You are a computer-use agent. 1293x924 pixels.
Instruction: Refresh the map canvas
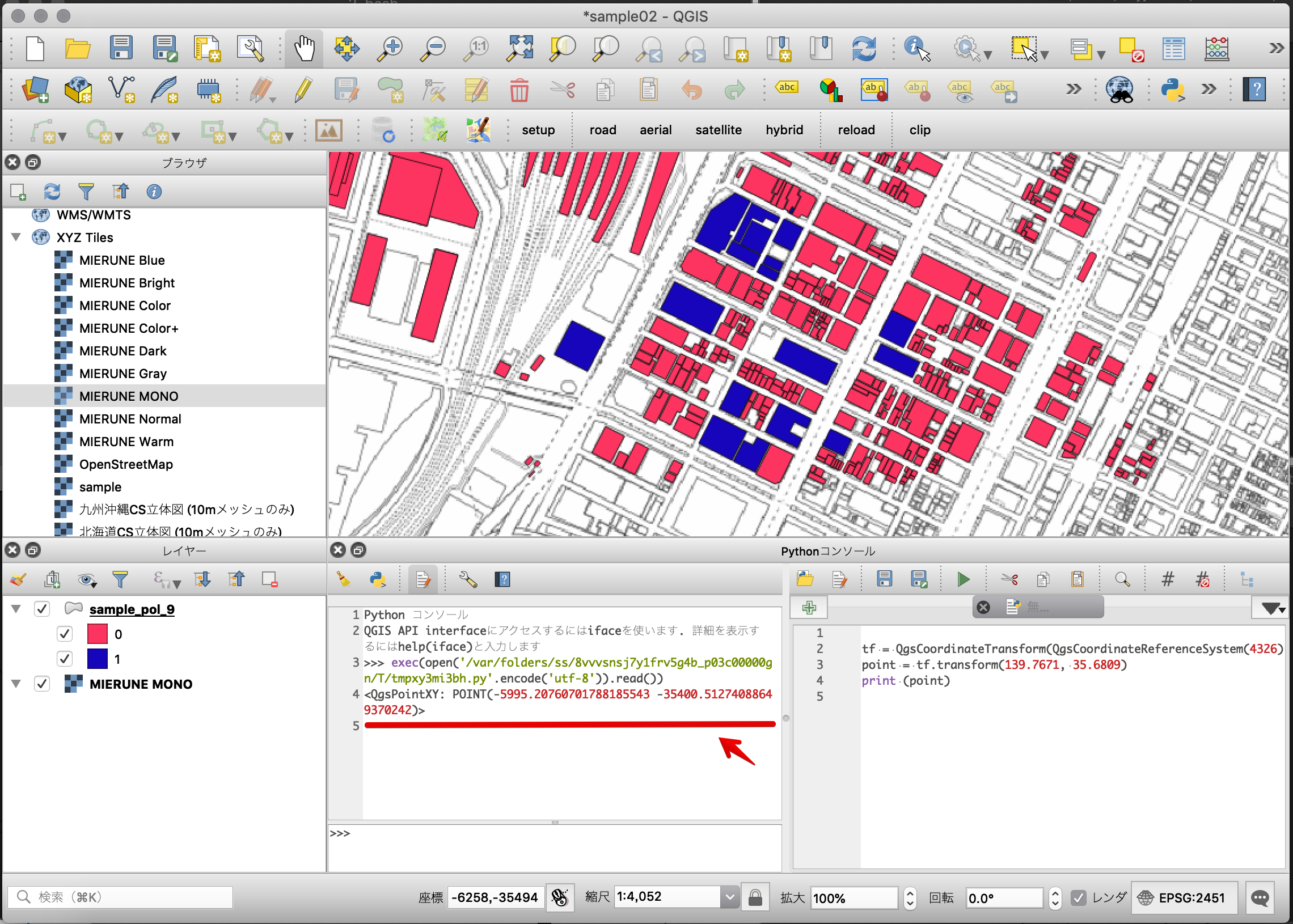(863, 48)
